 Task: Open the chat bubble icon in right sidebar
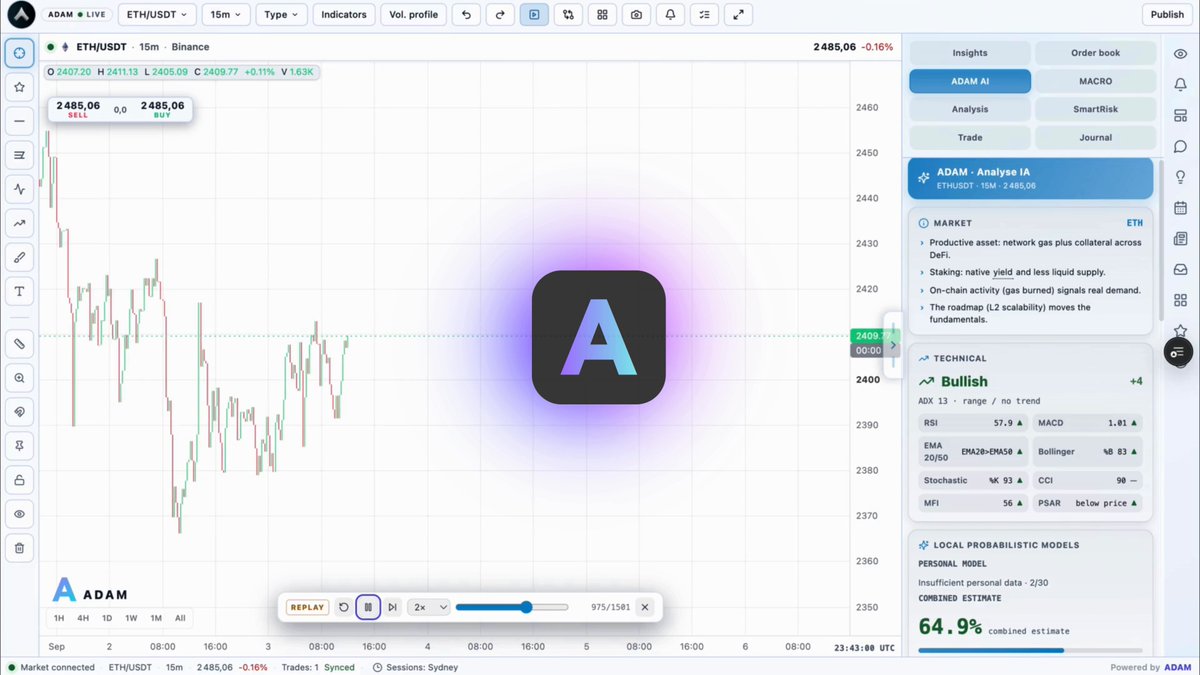(x=1180, y=147)
